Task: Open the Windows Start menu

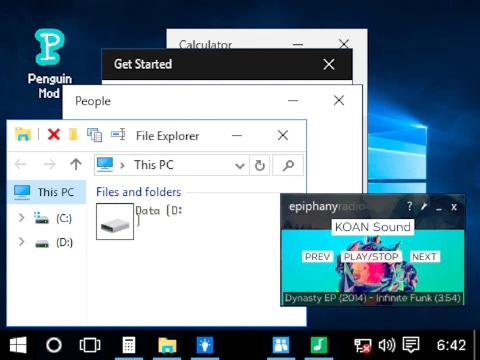Action: click(18, 345)
